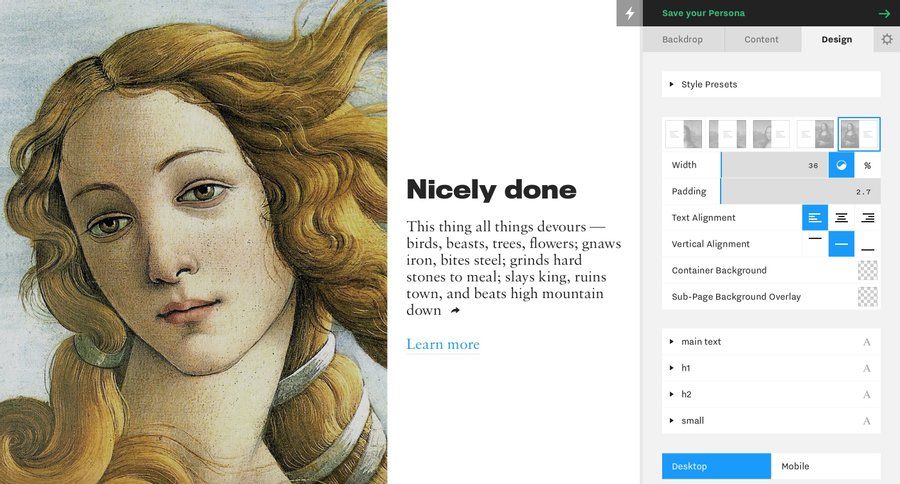Select the middle vertical alignment option
Viewport: 900px width, 484px height.
click(x=842, y=244)
